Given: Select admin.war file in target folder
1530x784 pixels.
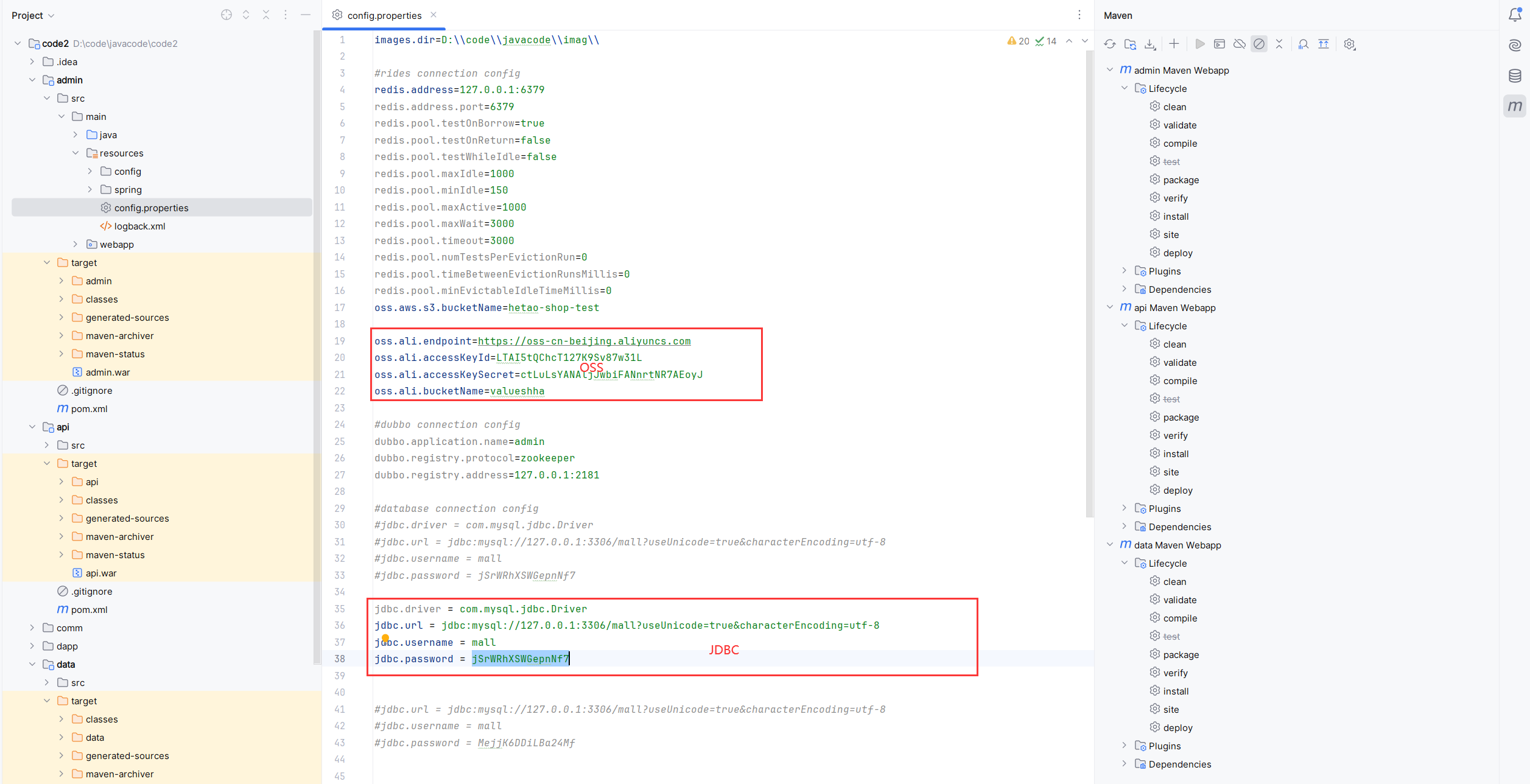Looking at the screenshot, I should 107,372.
